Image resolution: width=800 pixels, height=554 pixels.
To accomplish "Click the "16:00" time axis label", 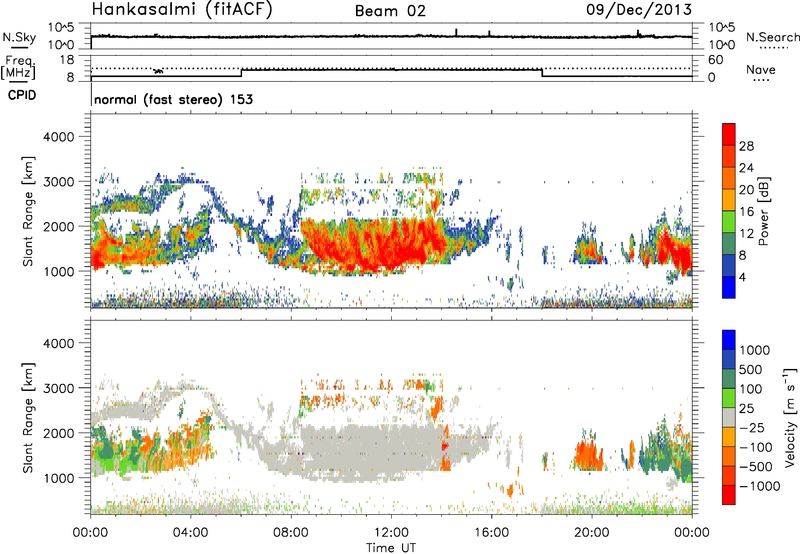I will pos(492,533).
